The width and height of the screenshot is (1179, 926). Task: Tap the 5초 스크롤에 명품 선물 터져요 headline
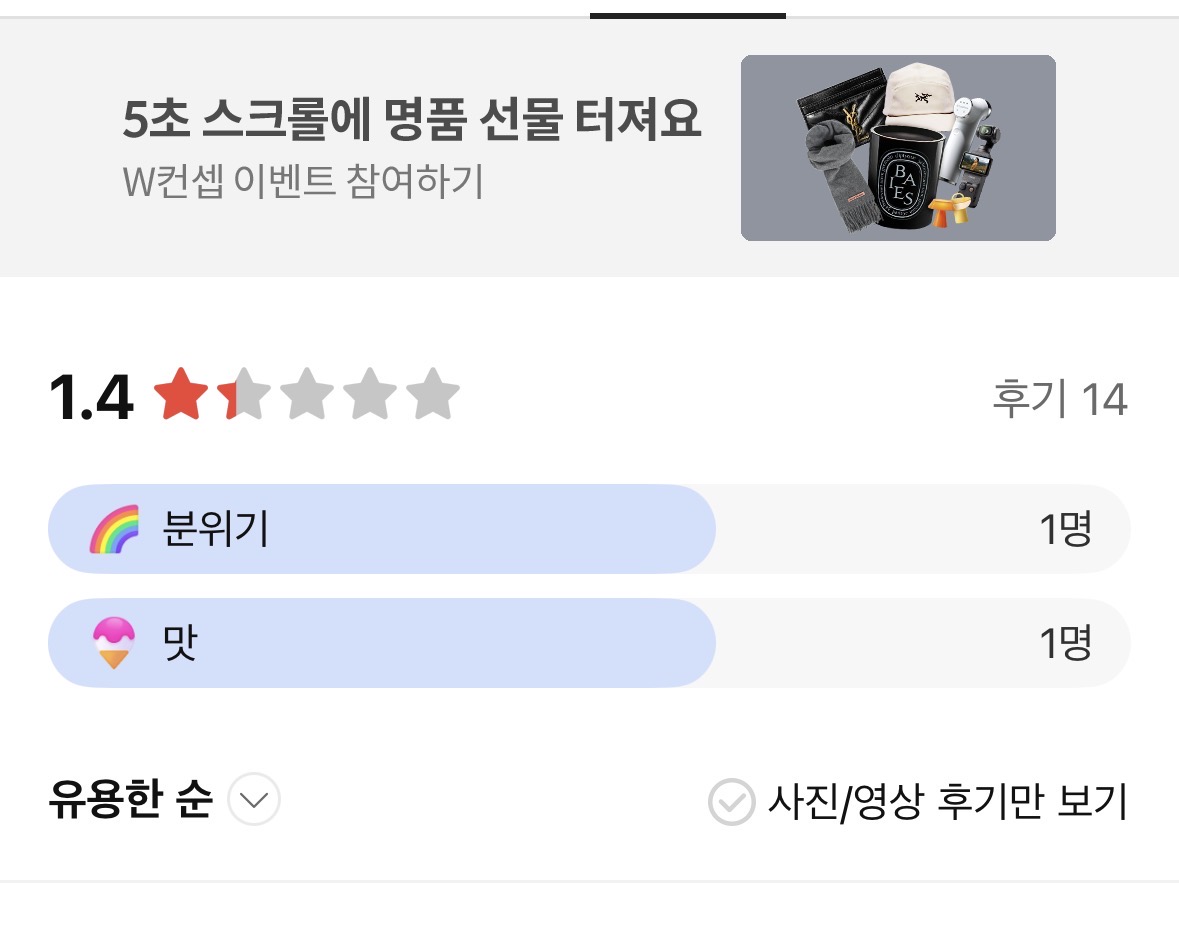(411, 121)
